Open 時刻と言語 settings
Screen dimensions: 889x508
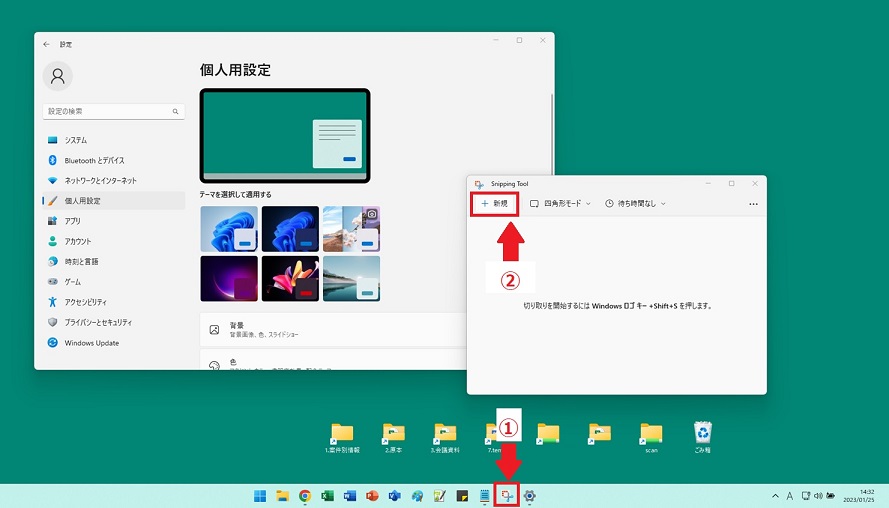[113, 261]
